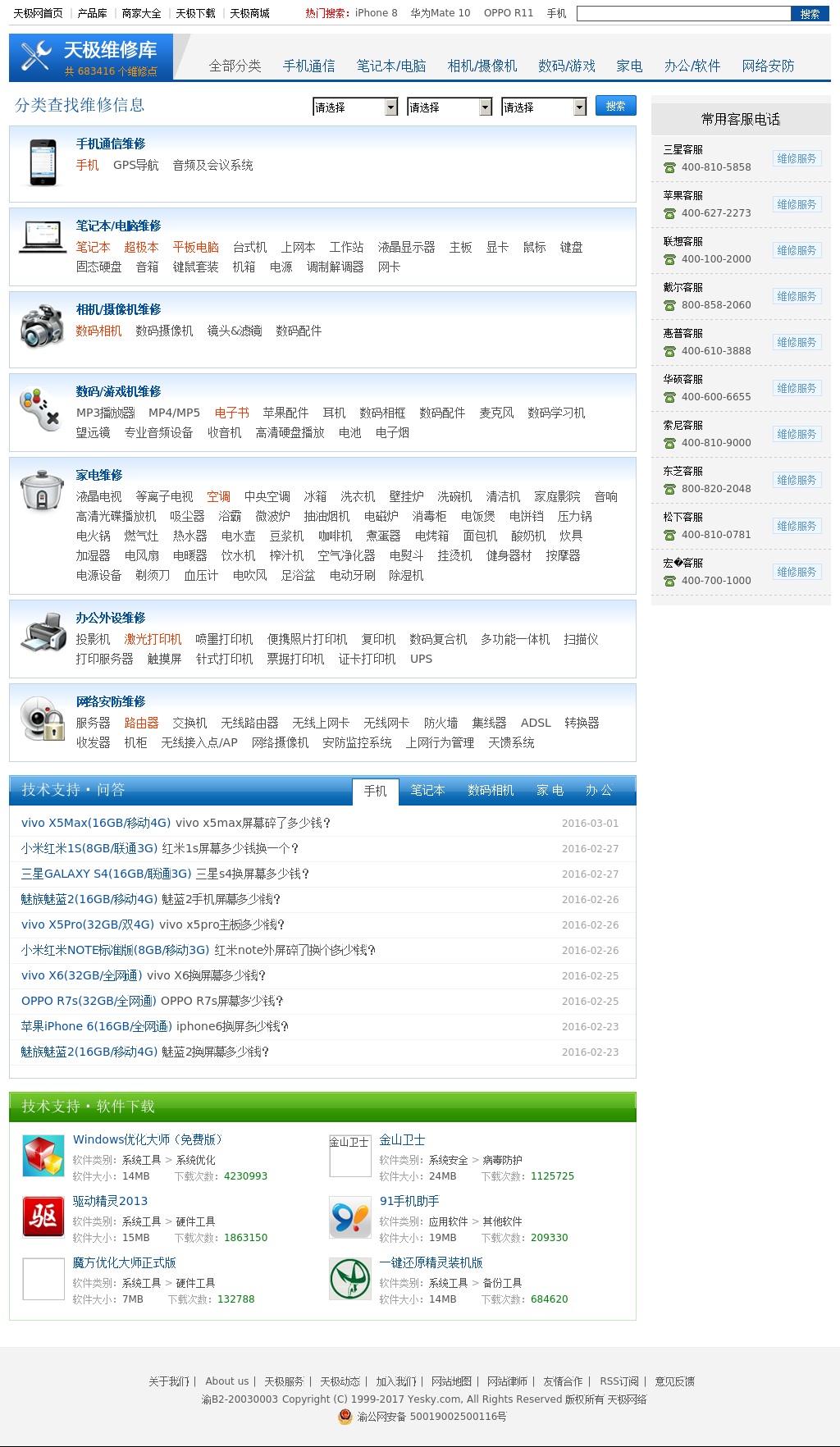This screenshot has width=840, height=1447.
Task: Click the 91手机助手 software icon
Action: [x=350, y=1217]
